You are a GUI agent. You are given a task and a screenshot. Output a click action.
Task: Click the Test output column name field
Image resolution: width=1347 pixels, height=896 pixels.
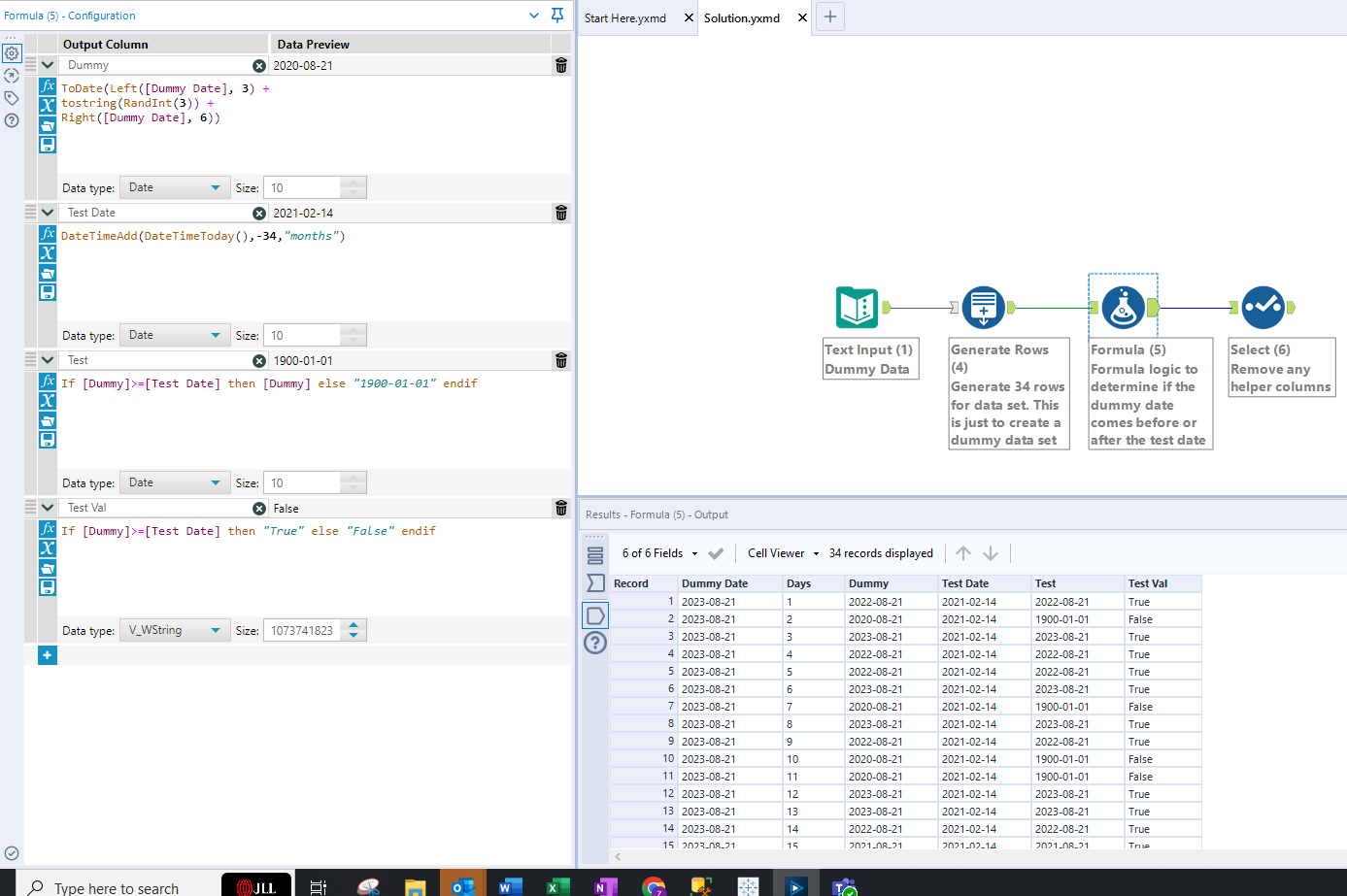(155, 360)
